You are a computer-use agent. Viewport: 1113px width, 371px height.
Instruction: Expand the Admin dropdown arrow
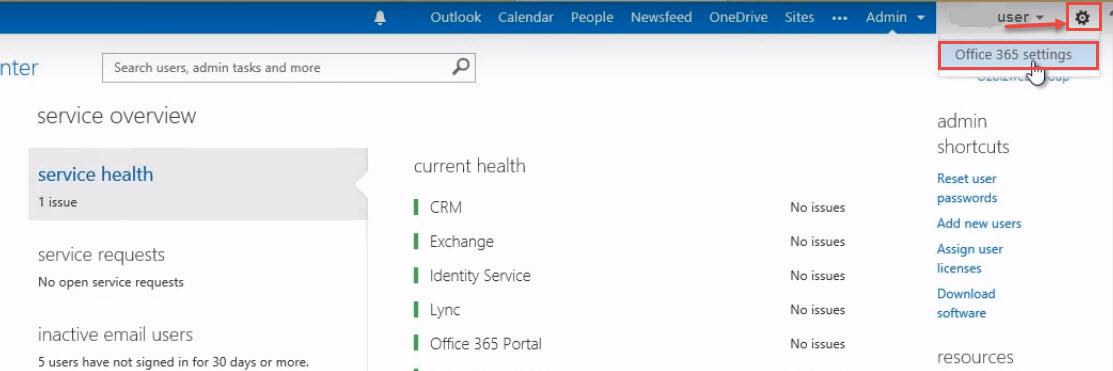921,18
